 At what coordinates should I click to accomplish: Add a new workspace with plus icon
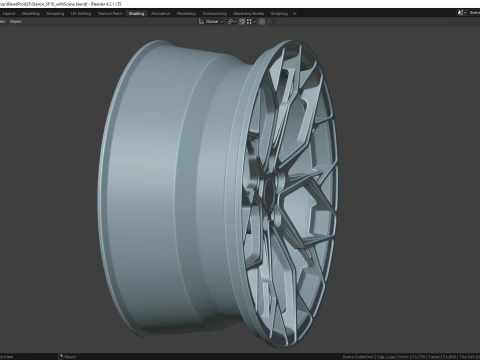[294, 14]
